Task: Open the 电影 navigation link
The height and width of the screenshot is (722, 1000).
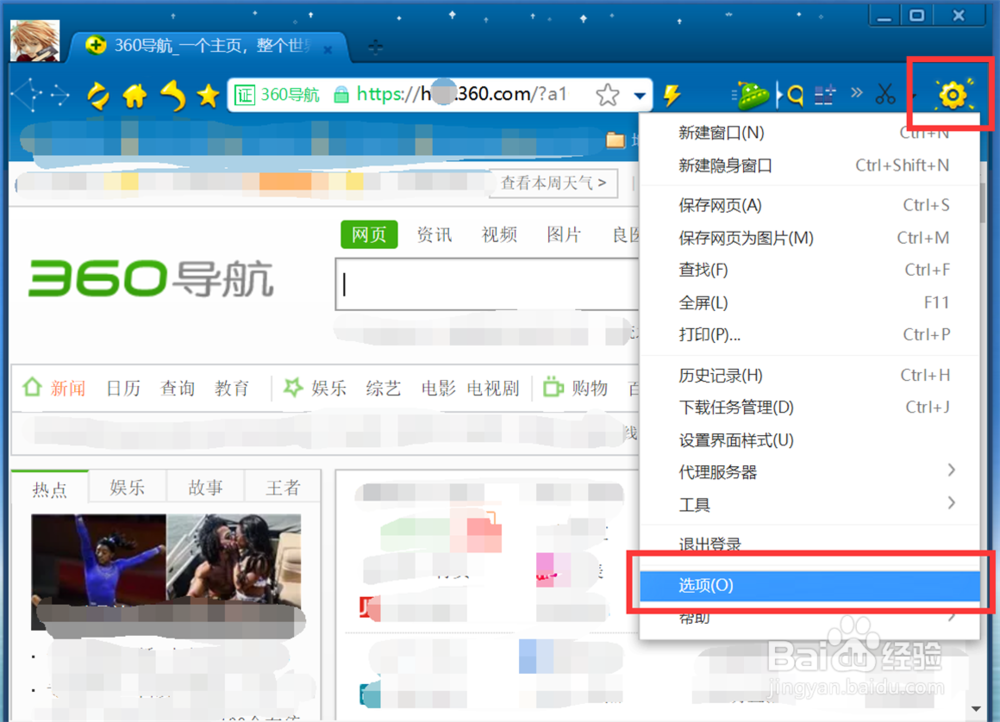Action: tap(438, 388)
